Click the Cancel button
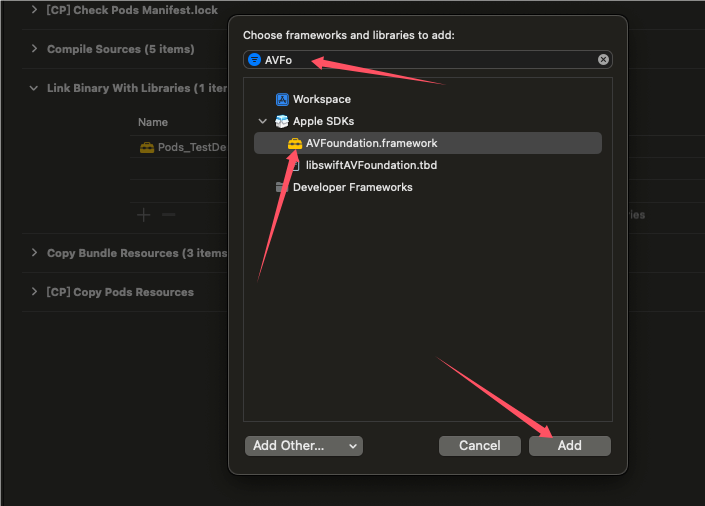The width and height of the screenshot is (705, 506). [480, 446]
